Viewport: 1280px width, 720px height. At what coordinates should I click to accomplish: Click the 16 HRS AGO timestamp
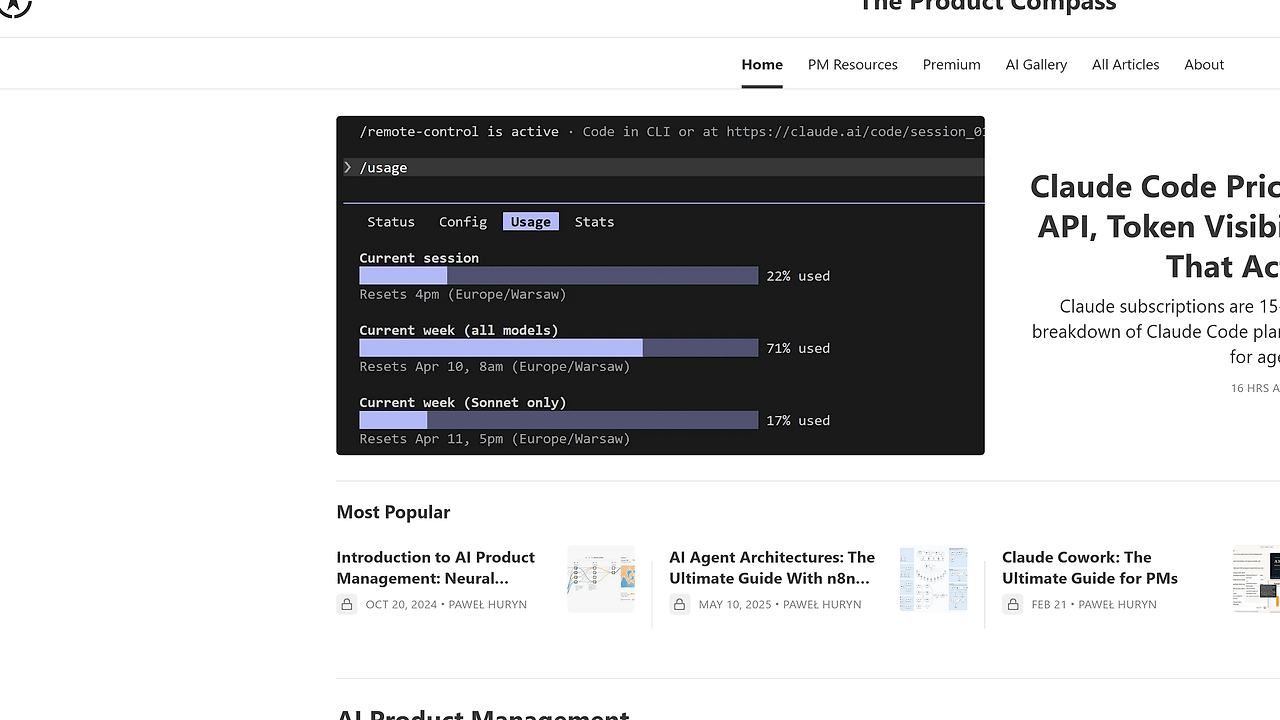[x=1255, y=388]
